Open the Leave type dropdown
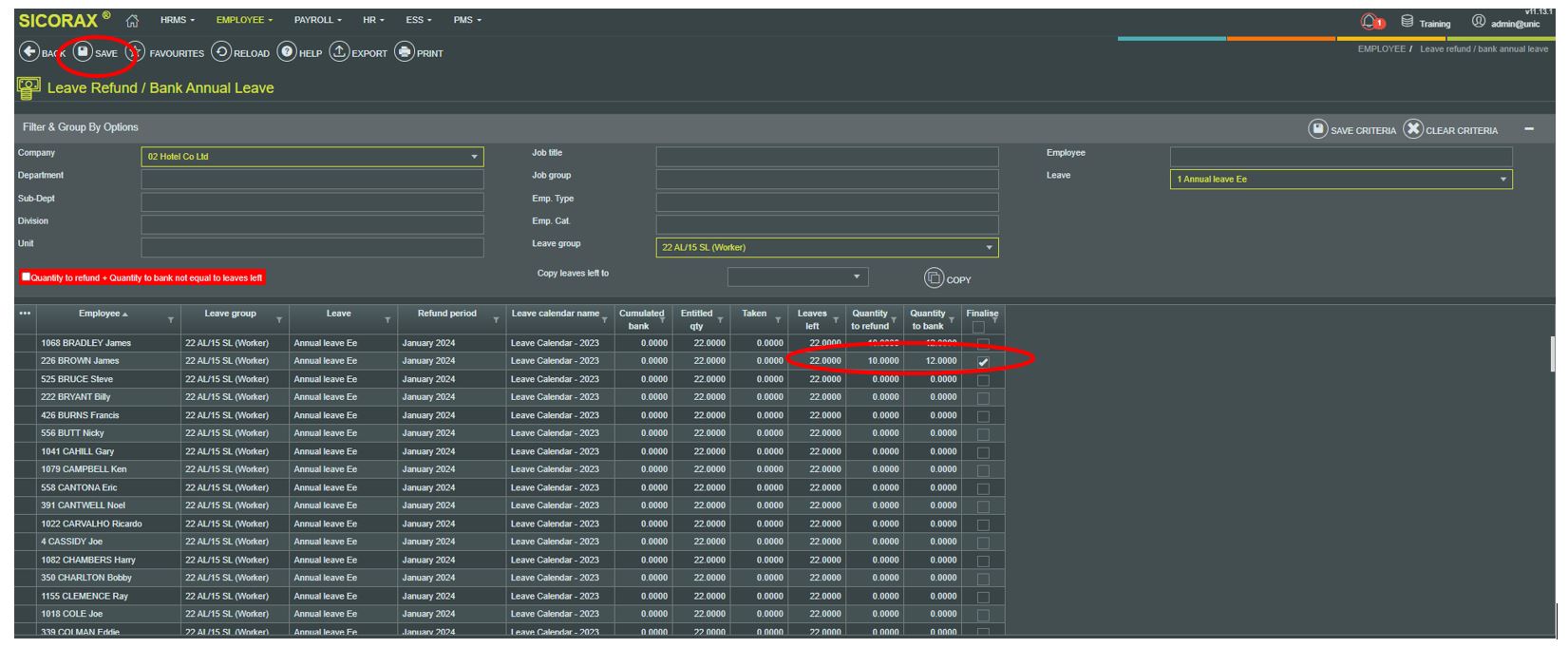Screen dimensions: 1568x648 (x=1341, y=179)
